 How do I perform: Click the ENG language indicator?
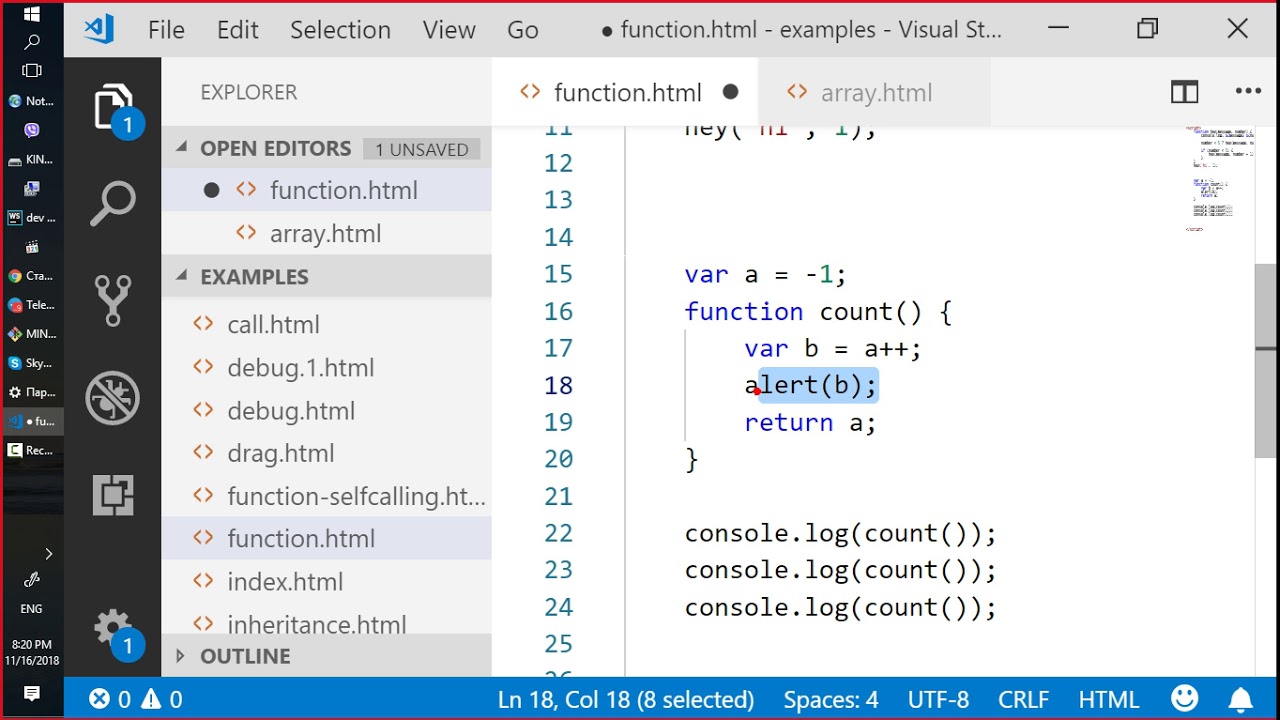click(31, 608)
